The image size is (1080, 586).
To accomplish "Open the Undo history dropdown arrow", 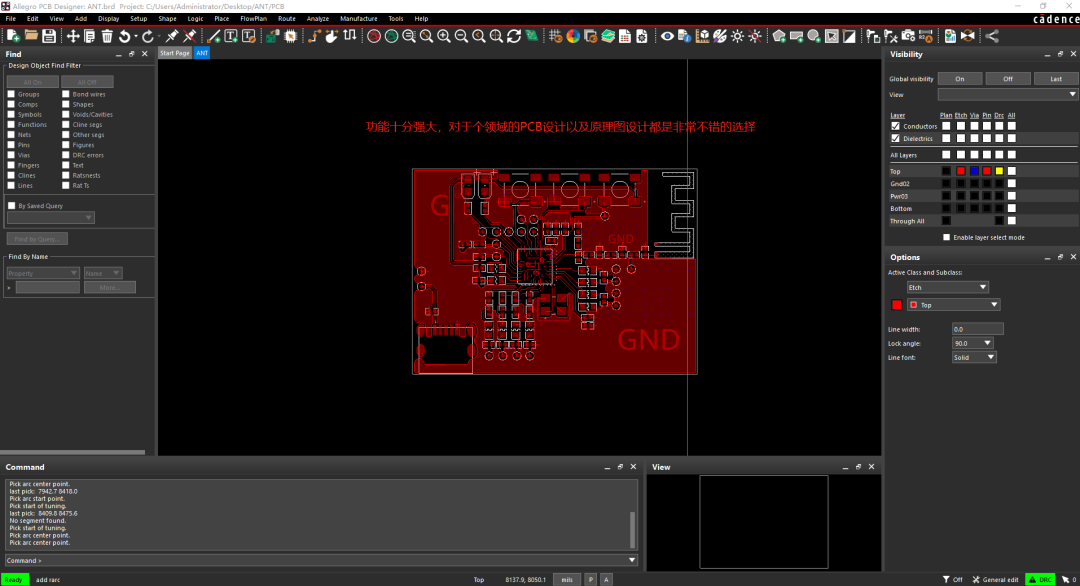I will (x=136, y=36).
